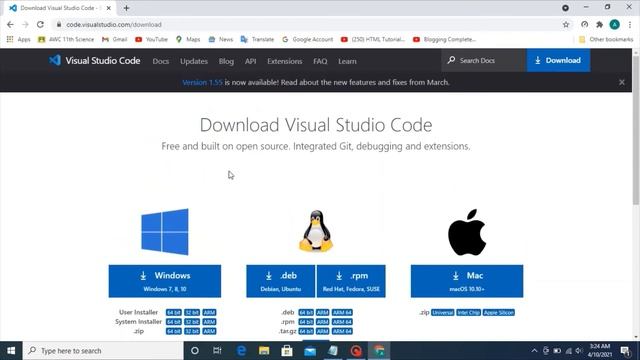Select System Installer ARM
The height and width of the screenshot is (360, 640).
(209, 322)
